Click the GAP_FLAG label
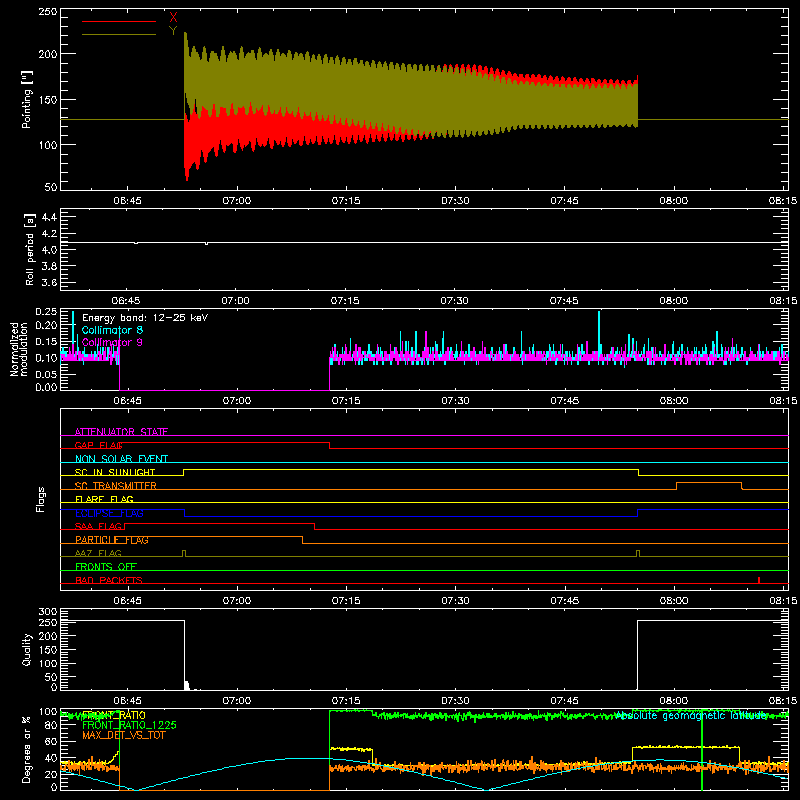 tap(99, 445)
